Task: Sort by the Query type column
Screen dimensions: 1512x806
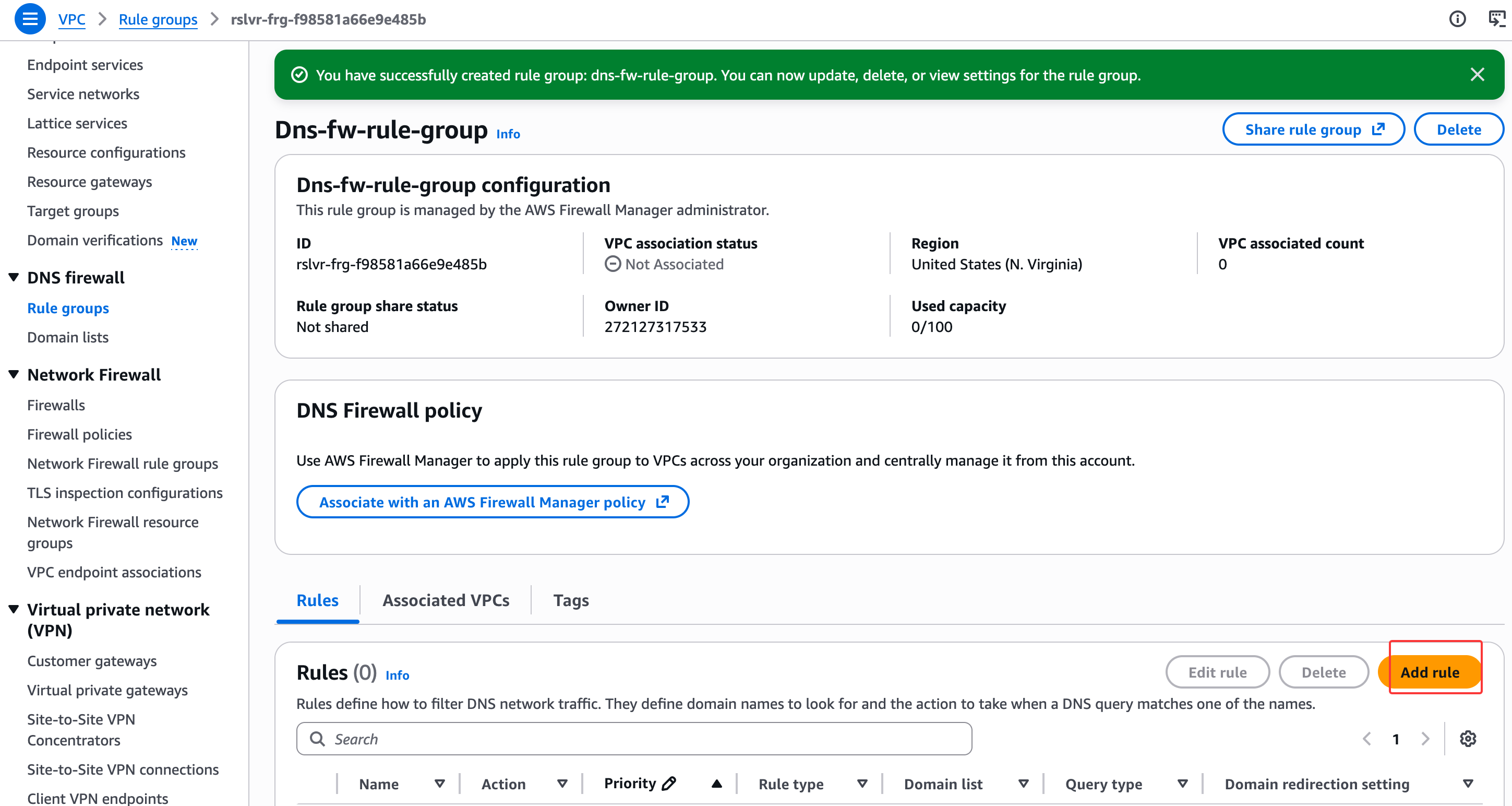Action: click(x=1183, y=783)
